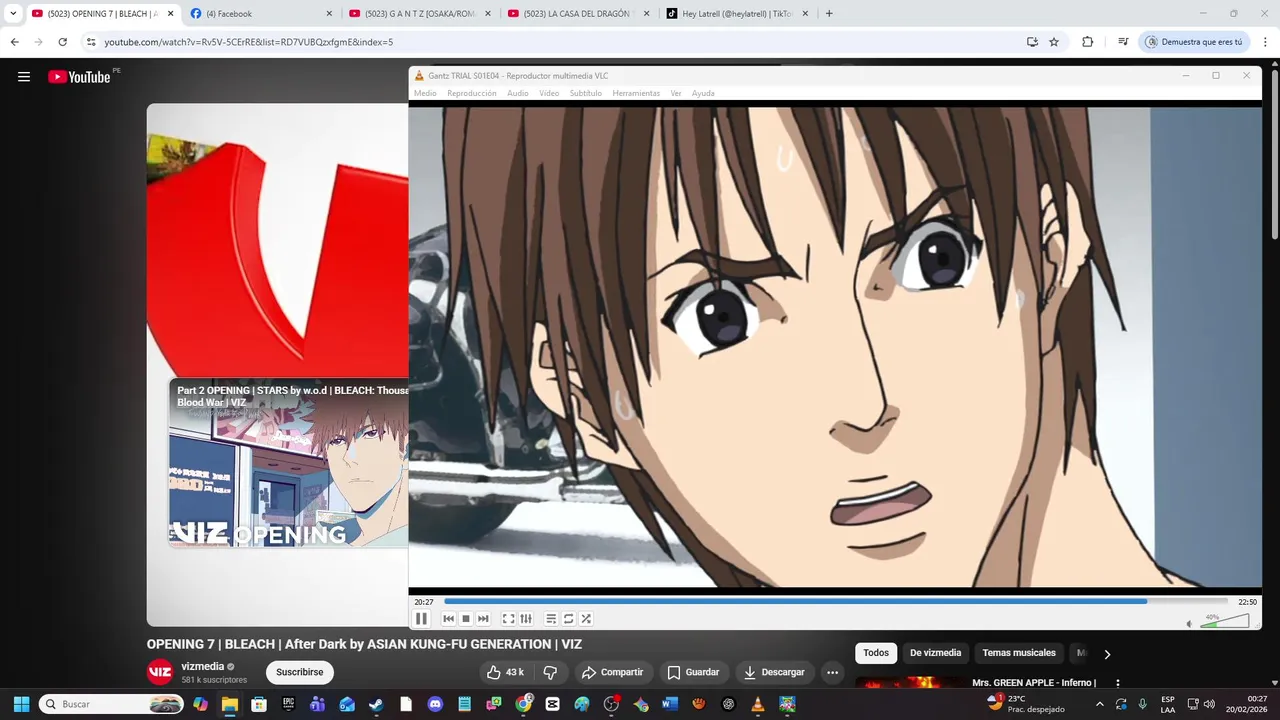1280x720 pixels.
Task: Open the VLC Reproducción menu
Action: (x=472, y=93)
